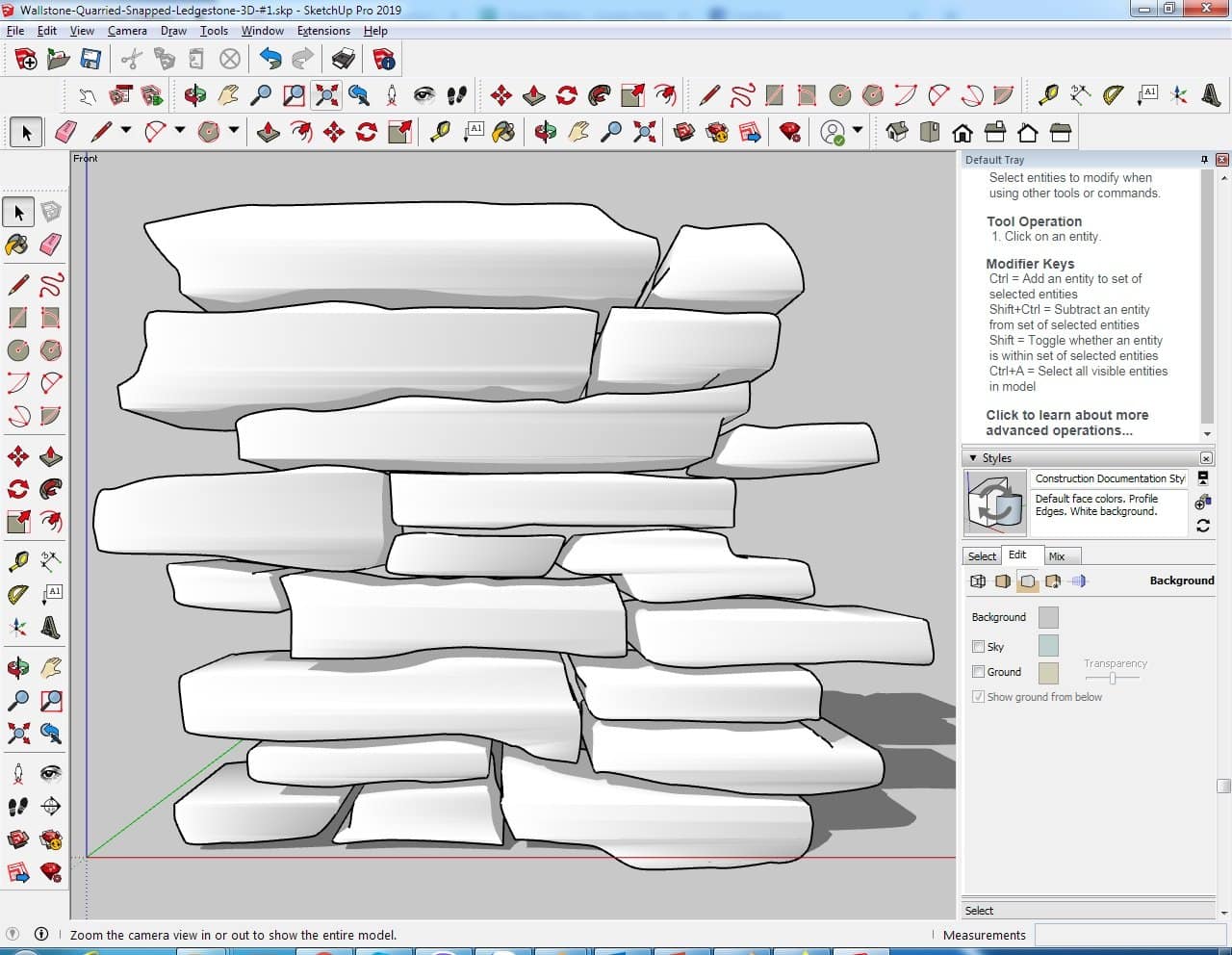
Task: Click the Undo arrow icon
Action: pos(270,60)
